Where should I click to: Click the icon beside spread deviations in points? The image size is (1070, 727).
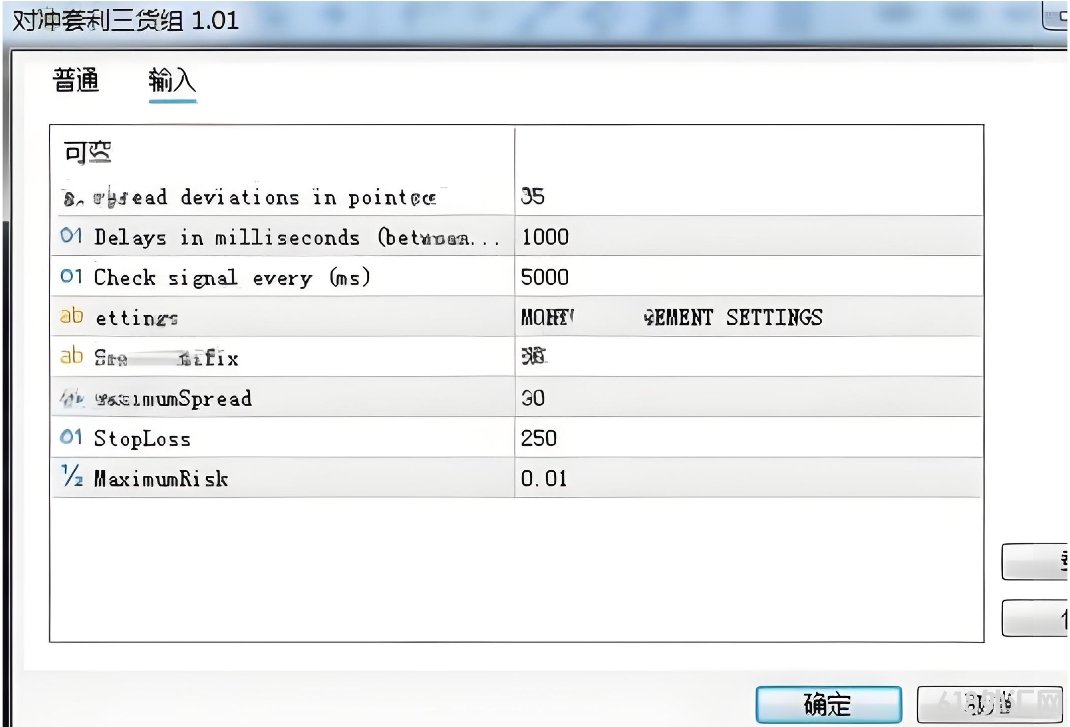pyautogui.click(x=71, y=198)
